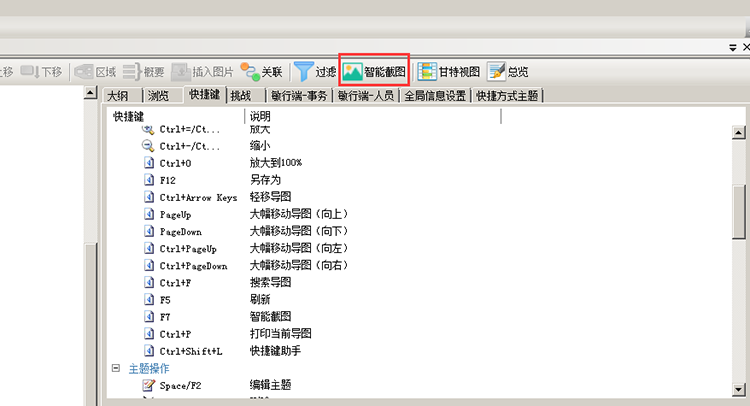
Task: Click the icon beside PageUp
Action: (149, 214)
